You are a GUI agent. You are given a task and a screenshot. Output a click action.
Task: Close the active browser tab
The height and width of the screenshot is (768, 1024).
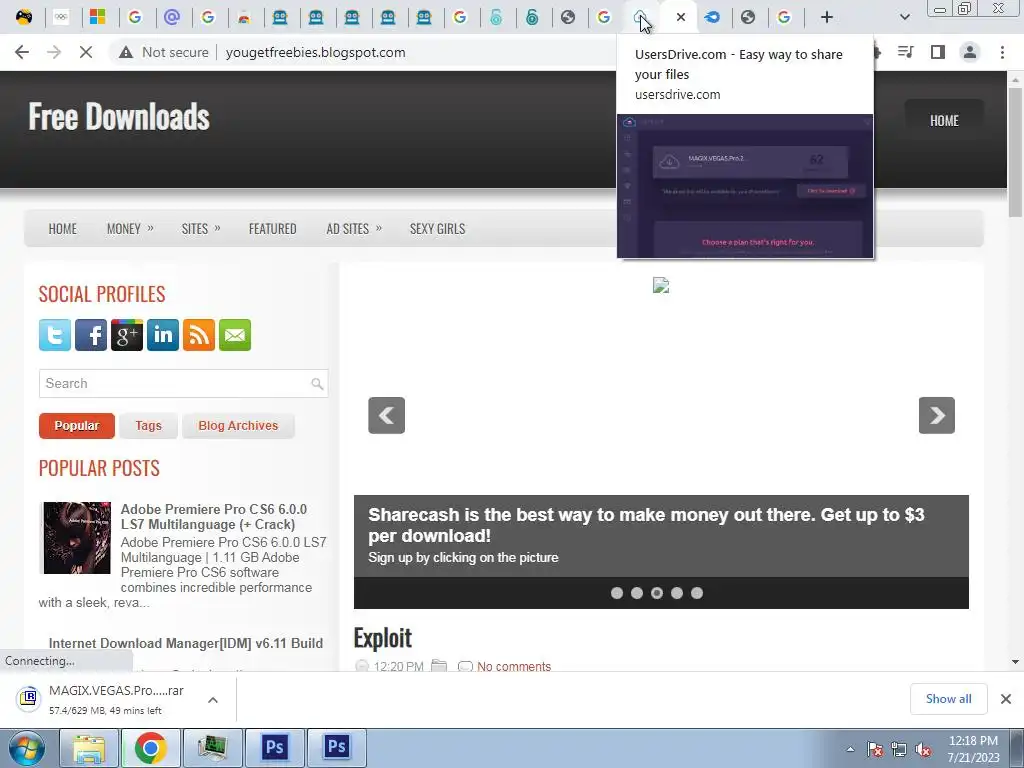click(680, 17)
